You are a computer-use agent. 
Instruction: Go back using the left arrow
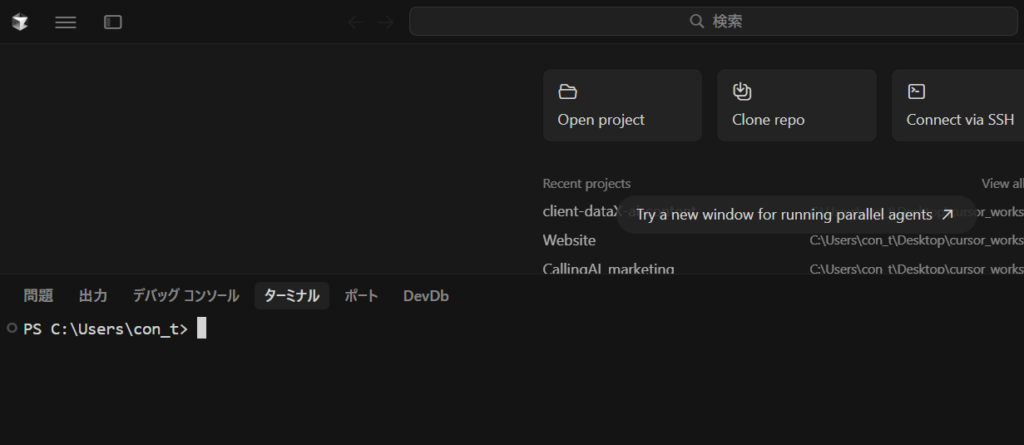[x=355, y=22]
